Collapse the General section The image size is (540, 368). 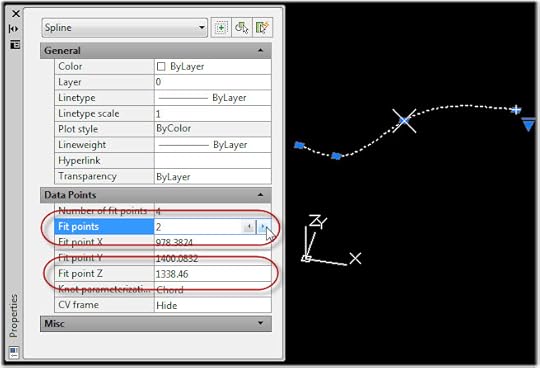tap(260, 51)
